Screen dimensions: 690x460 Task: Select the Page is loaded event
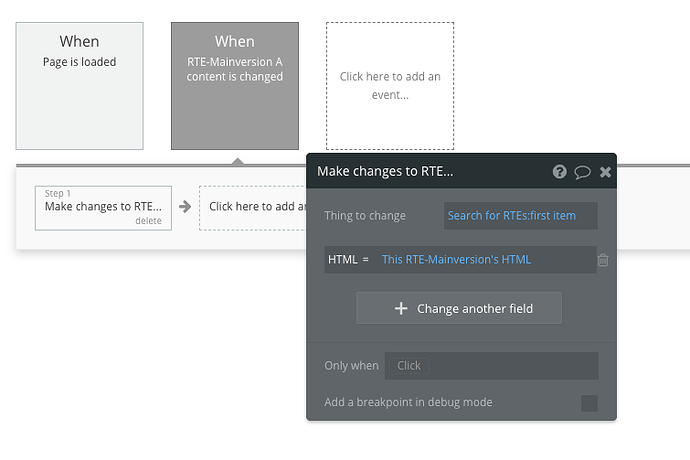tap(80, 86)
